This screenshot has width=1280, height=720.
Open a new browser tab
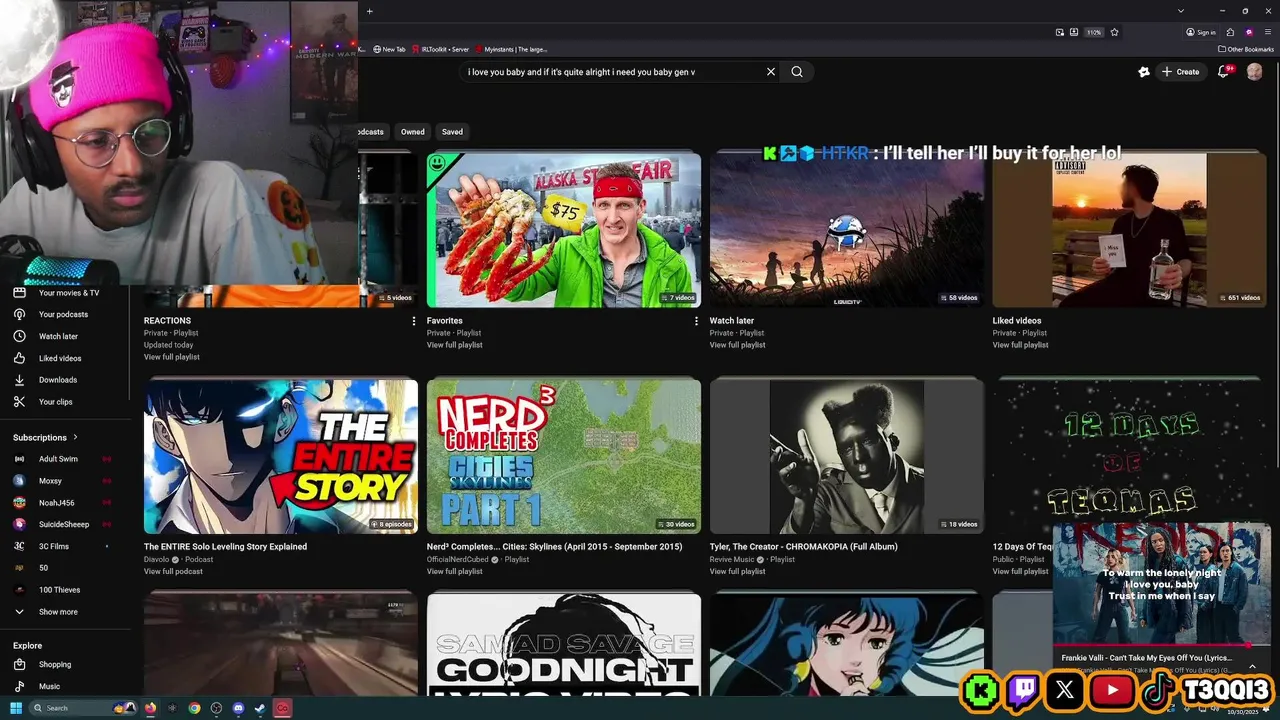tap(369, 11)
